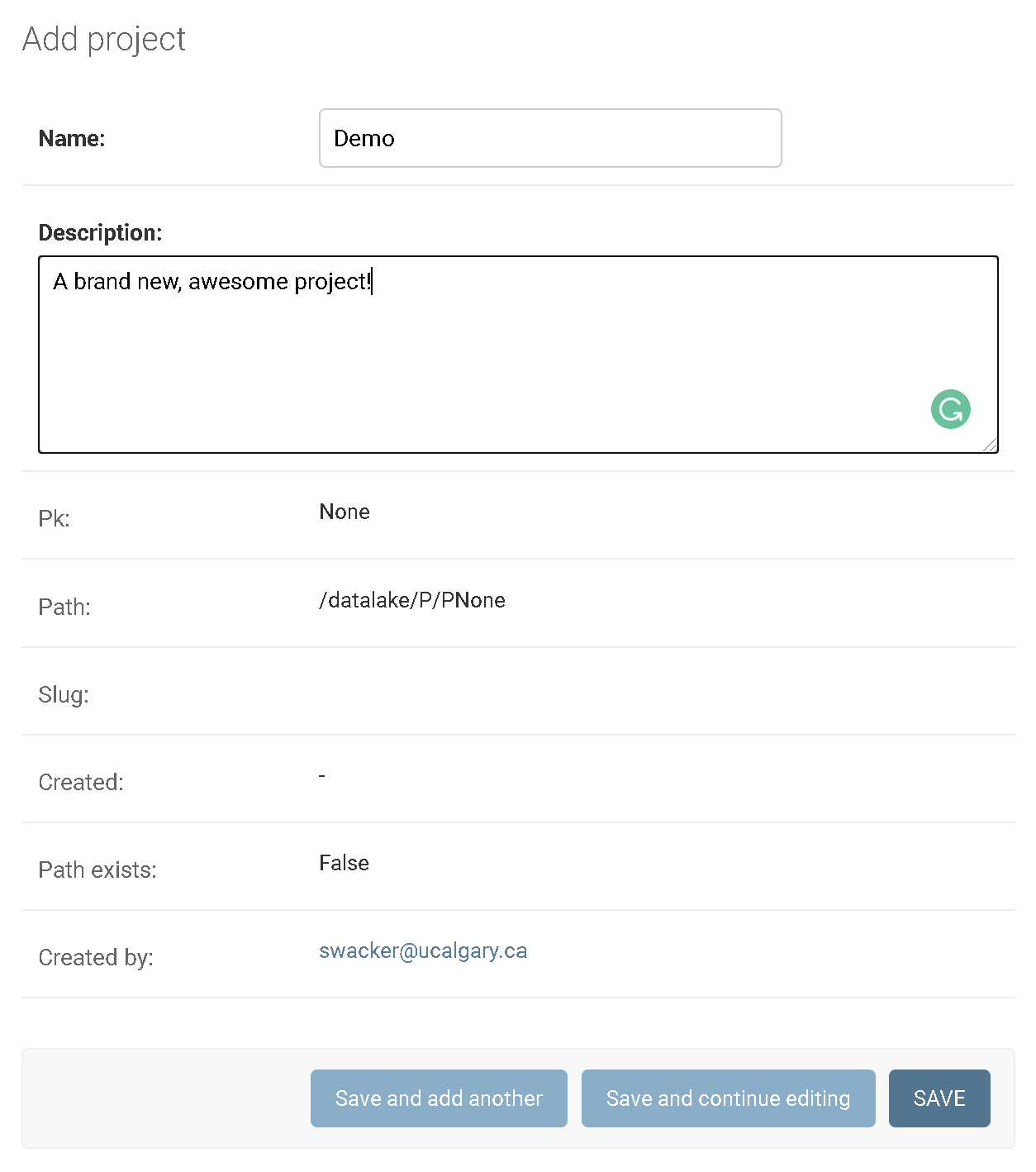Focus the Name input containing Demo
The image size is (1036, 1172).
(x=550, y=138)
